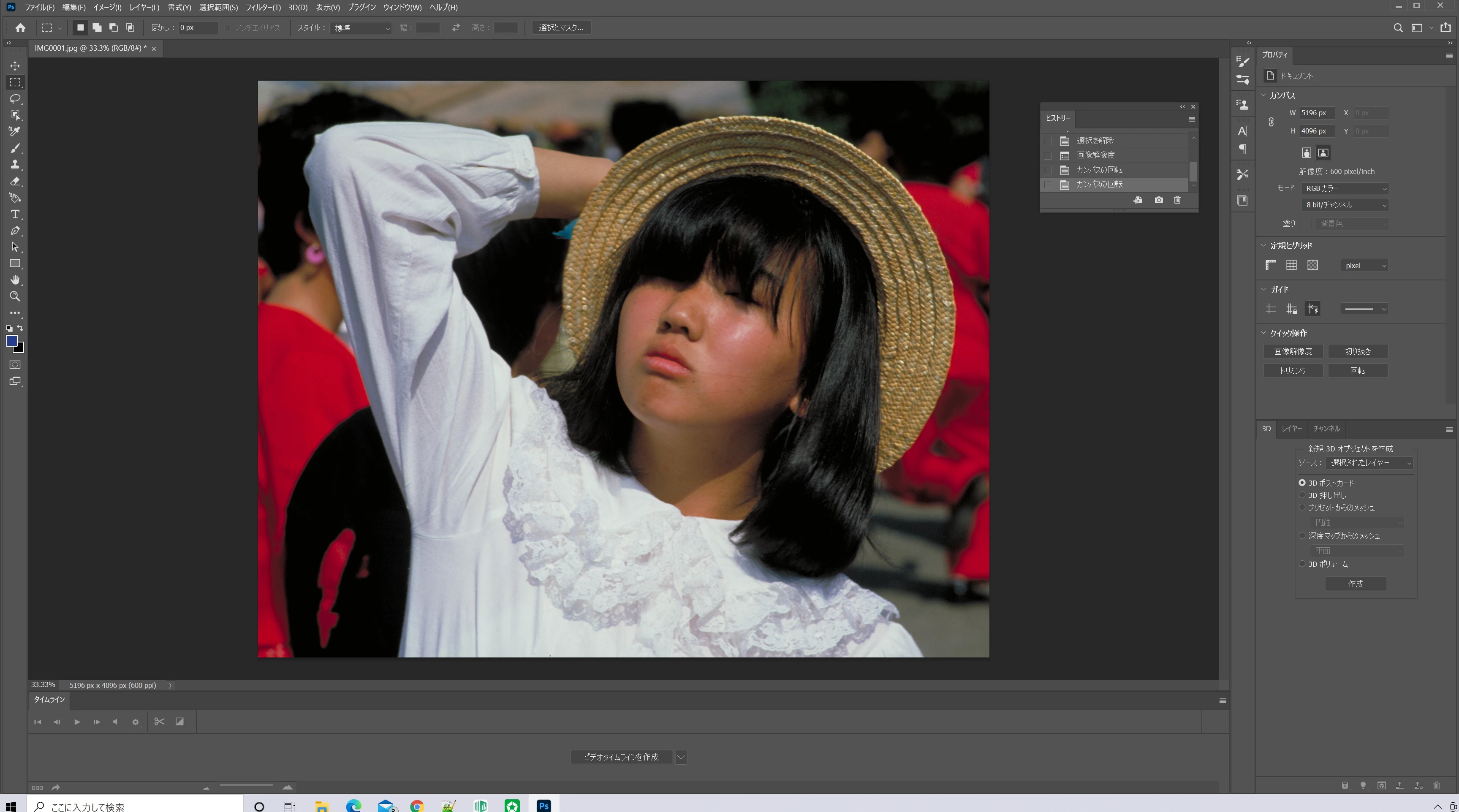Image resolution: width=1459 pixels, height=812 pixels.
Task: Open the RGB カラー mode dropdown
Action: [x=1345, y=188]
